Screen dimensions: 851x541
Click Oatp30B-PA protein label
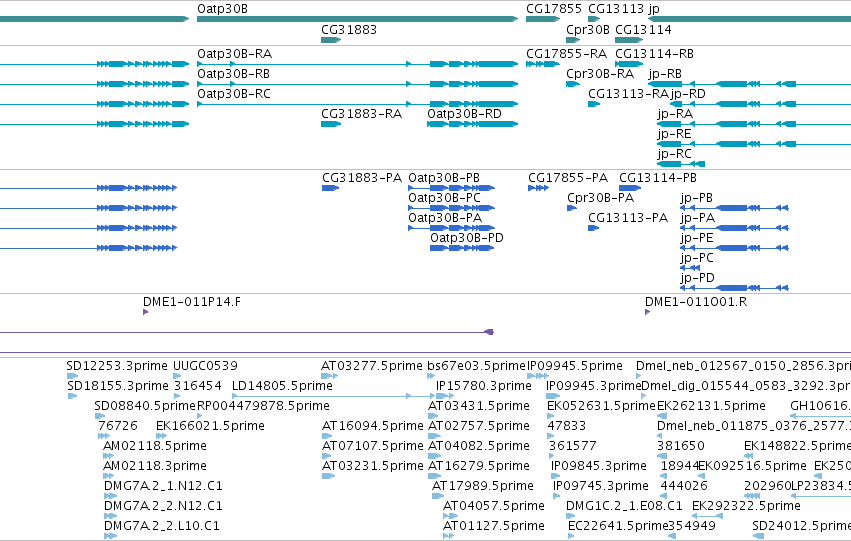coord(445,218)
